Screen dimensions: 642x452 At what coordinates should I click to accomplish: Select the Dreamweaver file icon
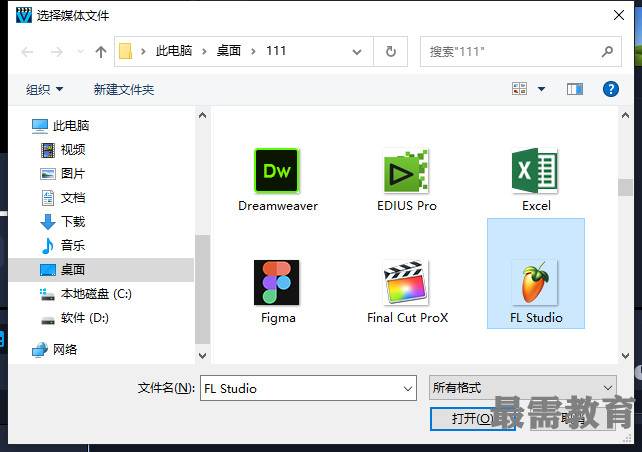pos(277,171)
